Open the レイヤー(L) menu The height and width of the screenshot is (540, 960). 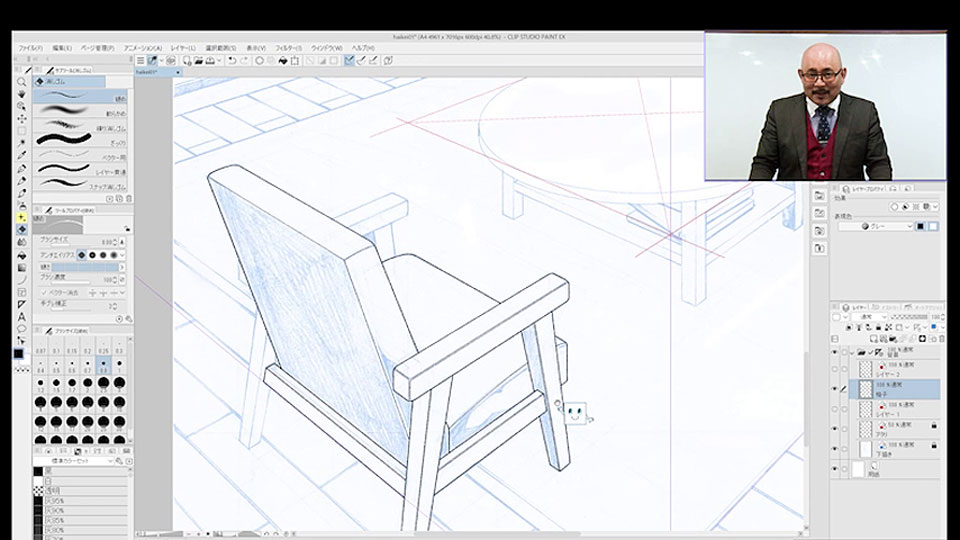pyautogui.click(x=183, y=48)
